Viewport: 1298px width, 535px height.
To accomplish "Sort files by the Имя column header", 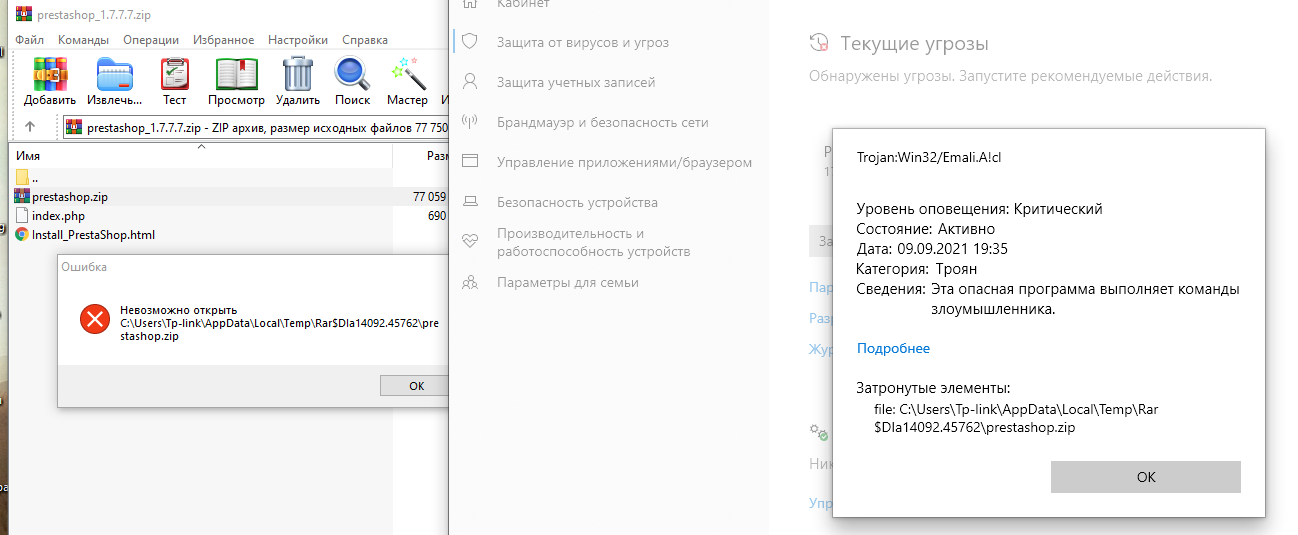I will coord(200,156).
